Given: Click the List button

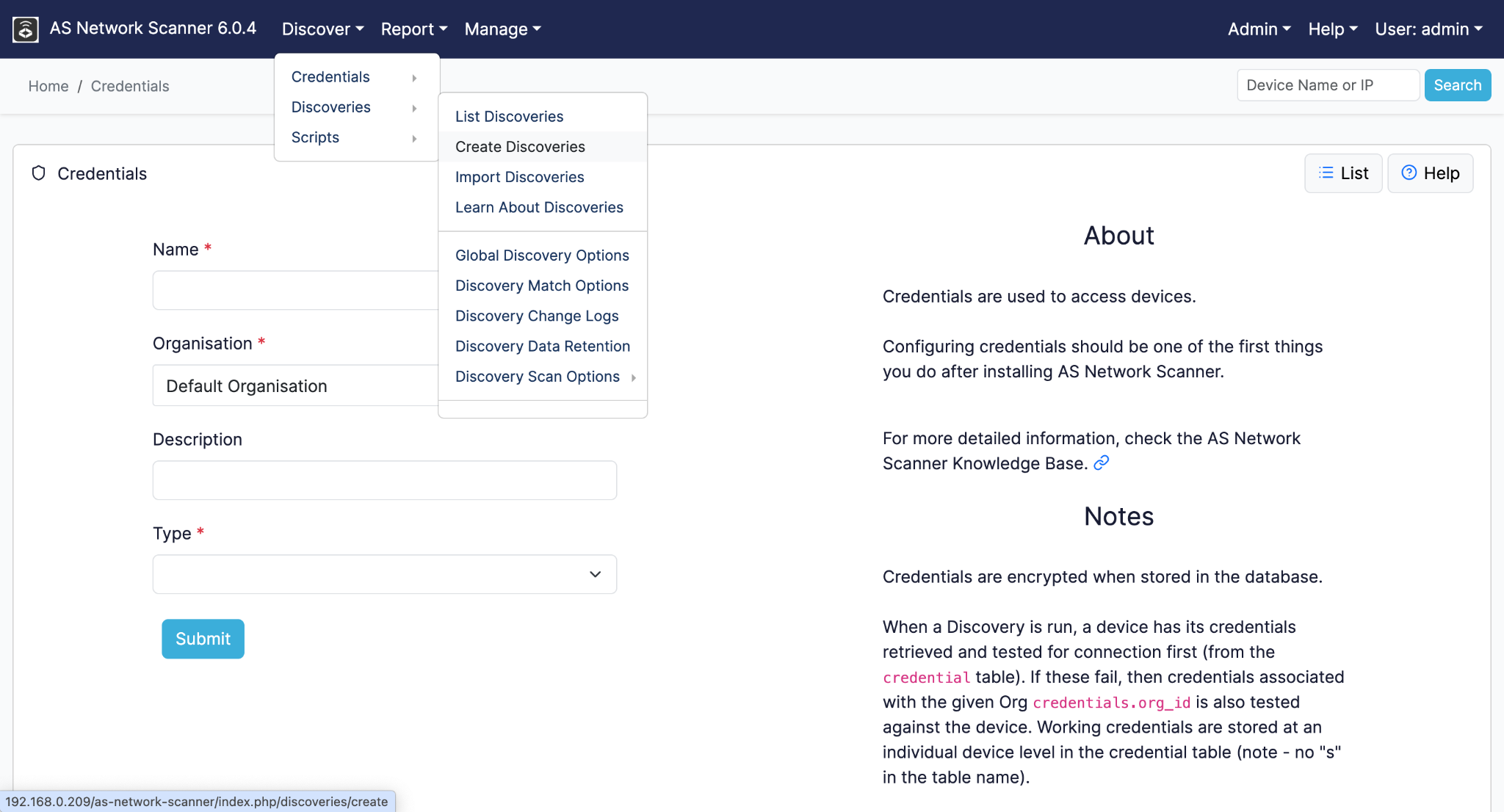Looking at the screenshot, I should [x=1343, y=173].
